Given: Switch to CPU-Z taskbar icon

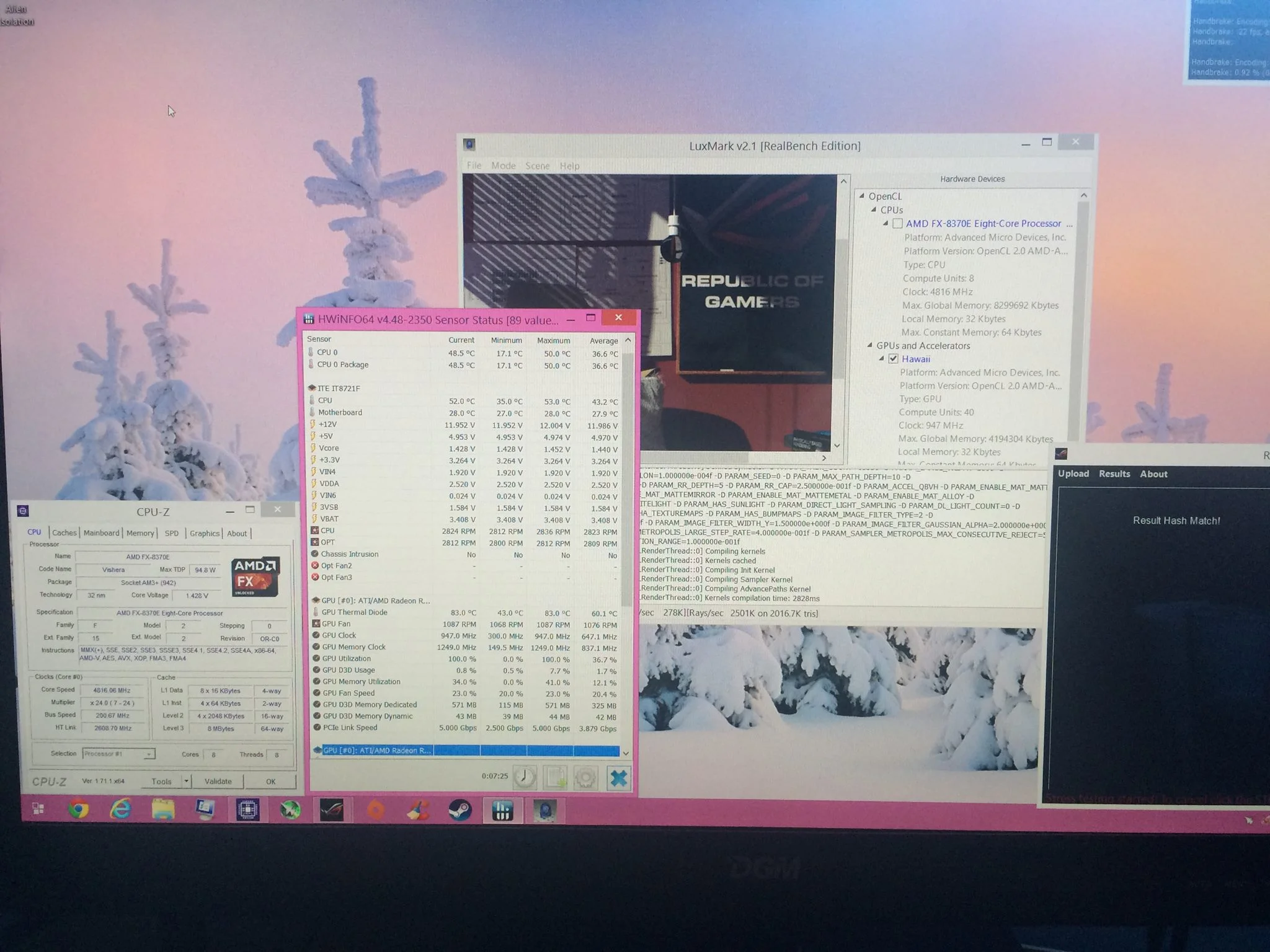Looking at the screenshot, I should [247, 810].
